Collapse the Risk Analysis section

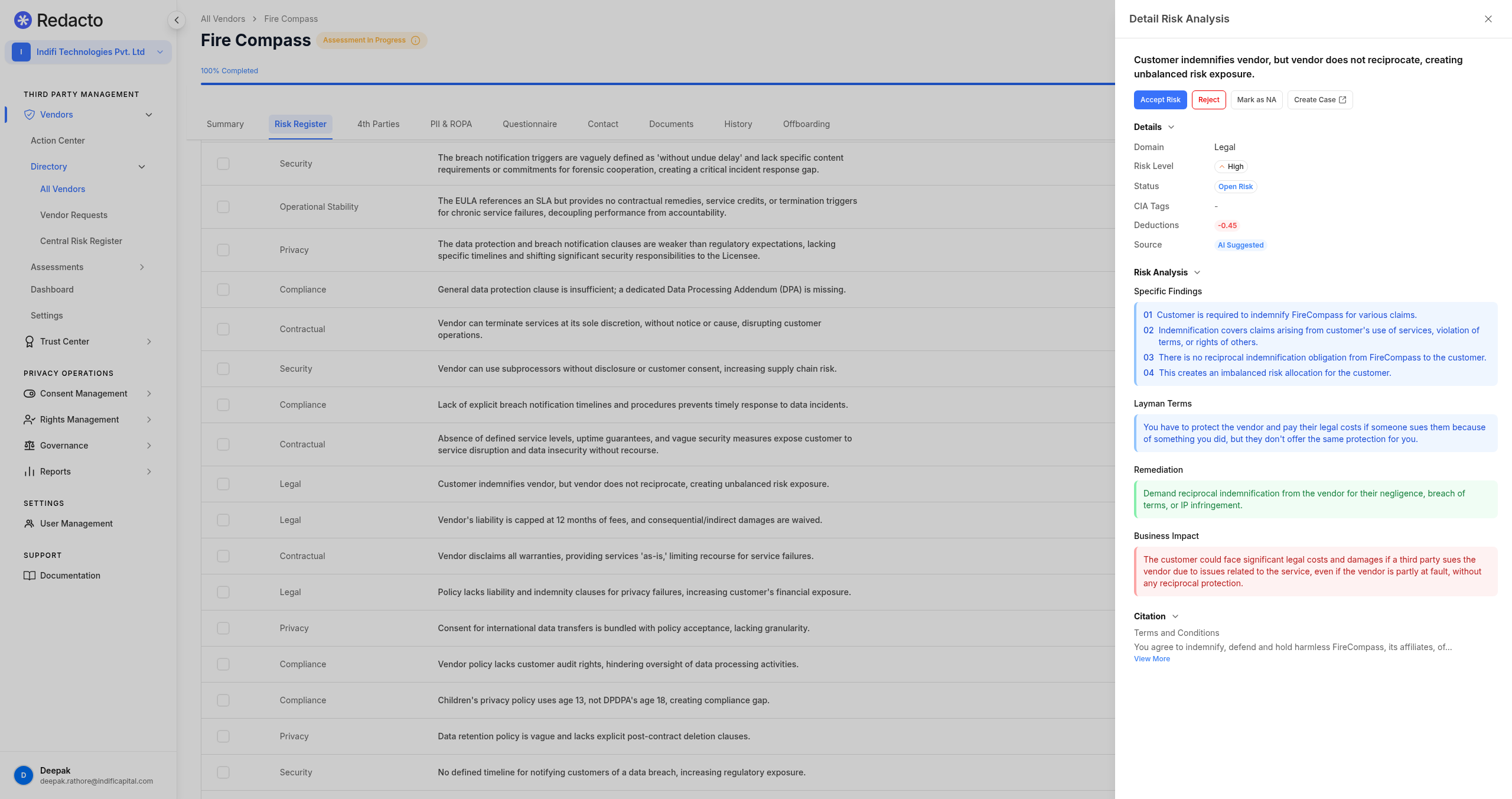pos(1197,272)
